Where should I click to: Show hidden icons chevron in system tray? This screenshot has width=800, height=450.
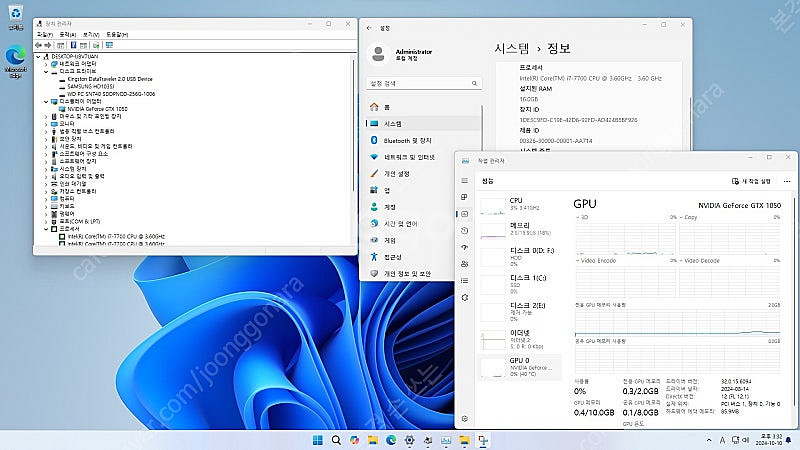coord(709,440)
